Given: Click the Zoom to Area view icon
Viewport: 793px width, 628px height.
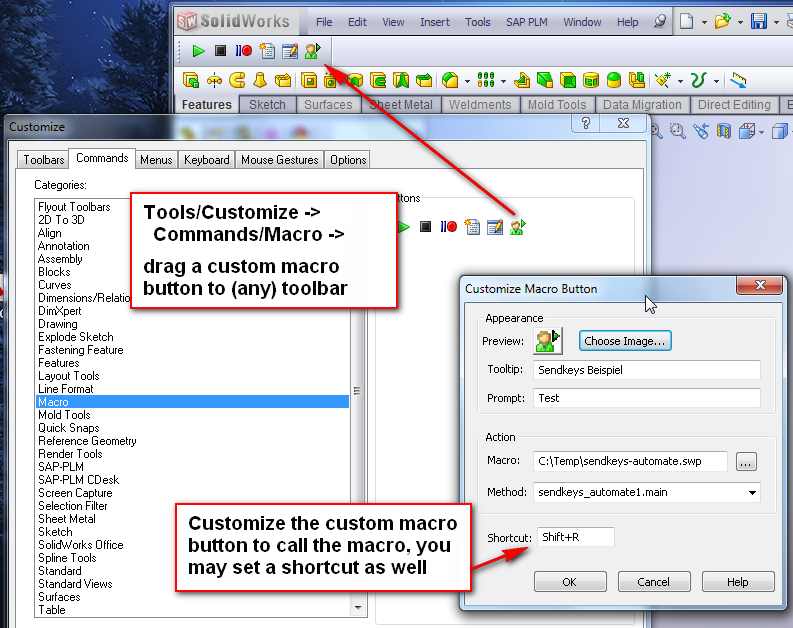Looking at the screenshot, I should 678,131.
